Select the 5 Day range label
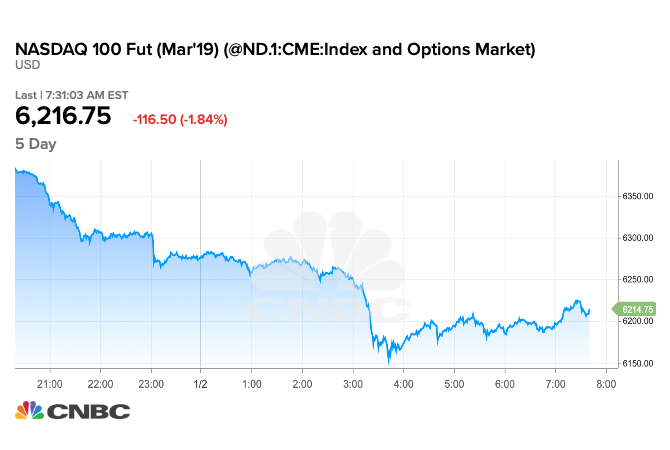The image size is (670, 450). [x=36, y=144]
